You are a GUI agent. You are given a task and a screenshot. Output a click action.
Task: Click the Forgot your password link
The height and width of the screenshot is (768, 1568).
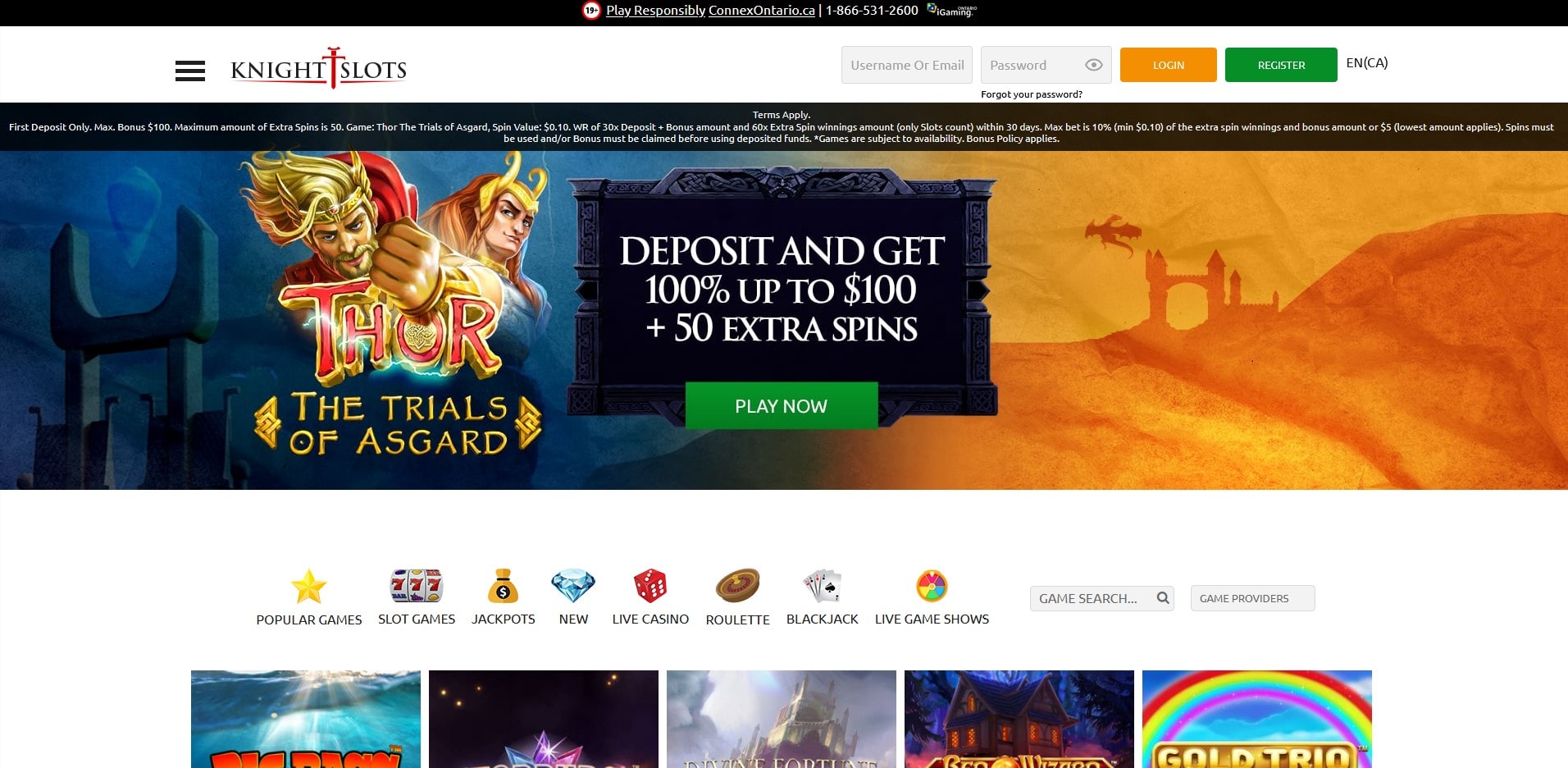click(x=1031, y=94)
